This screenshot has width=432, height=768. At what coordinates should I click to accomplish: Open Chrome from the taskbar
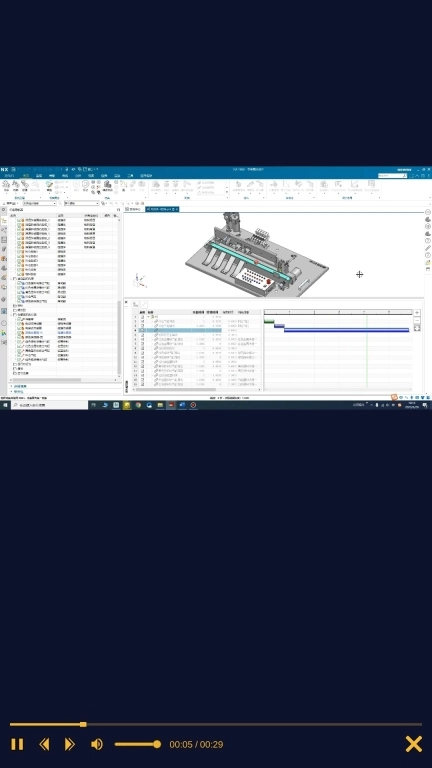[138, 405]
